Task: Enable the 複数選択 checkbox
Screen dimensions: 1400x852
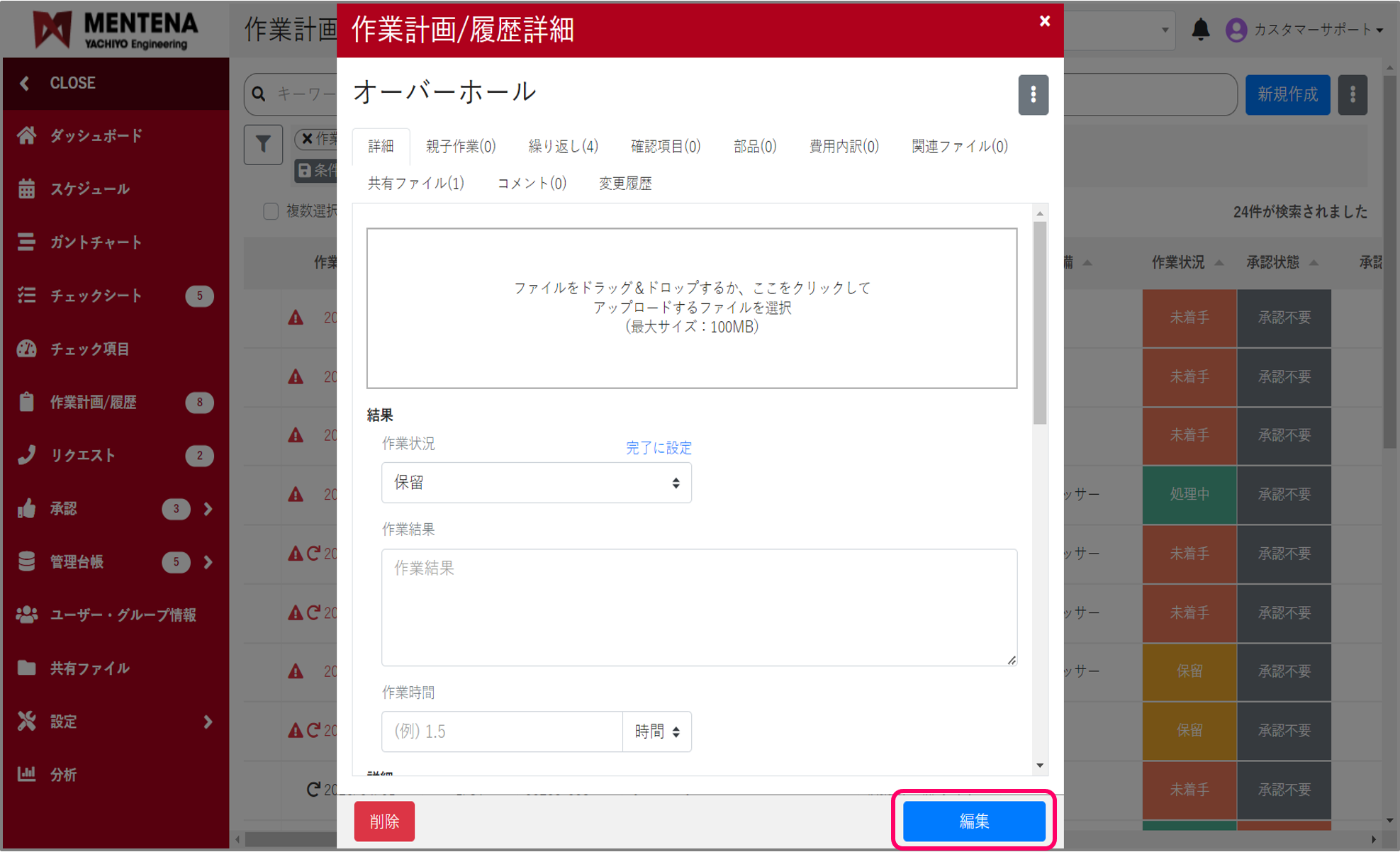Action: pyautogui.click(x=271, y=211)
